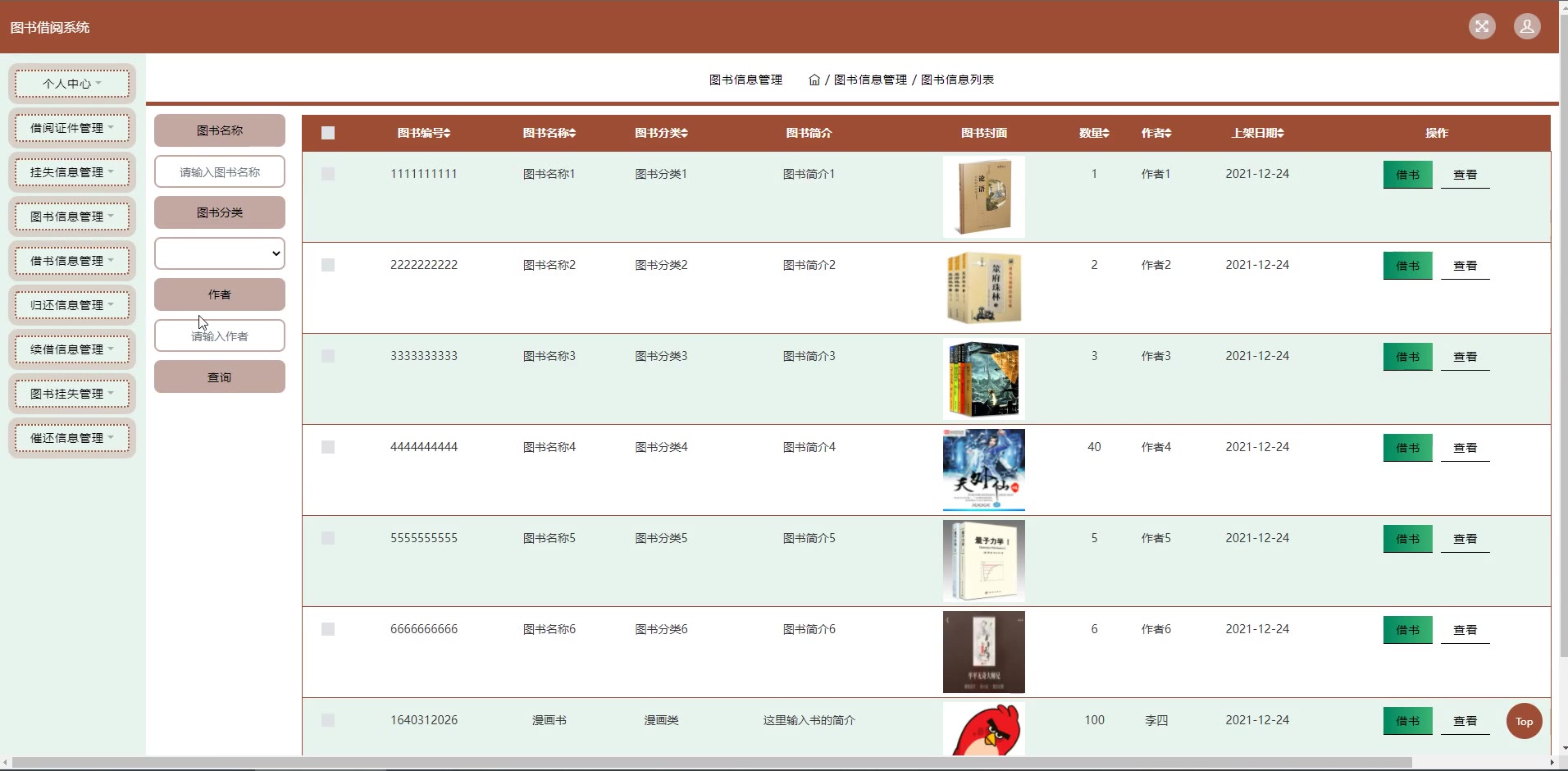Expand the 借阅证件管理 sidebar menu
The height and width of the screenshot is (771, 1568).
pos(72,128)
